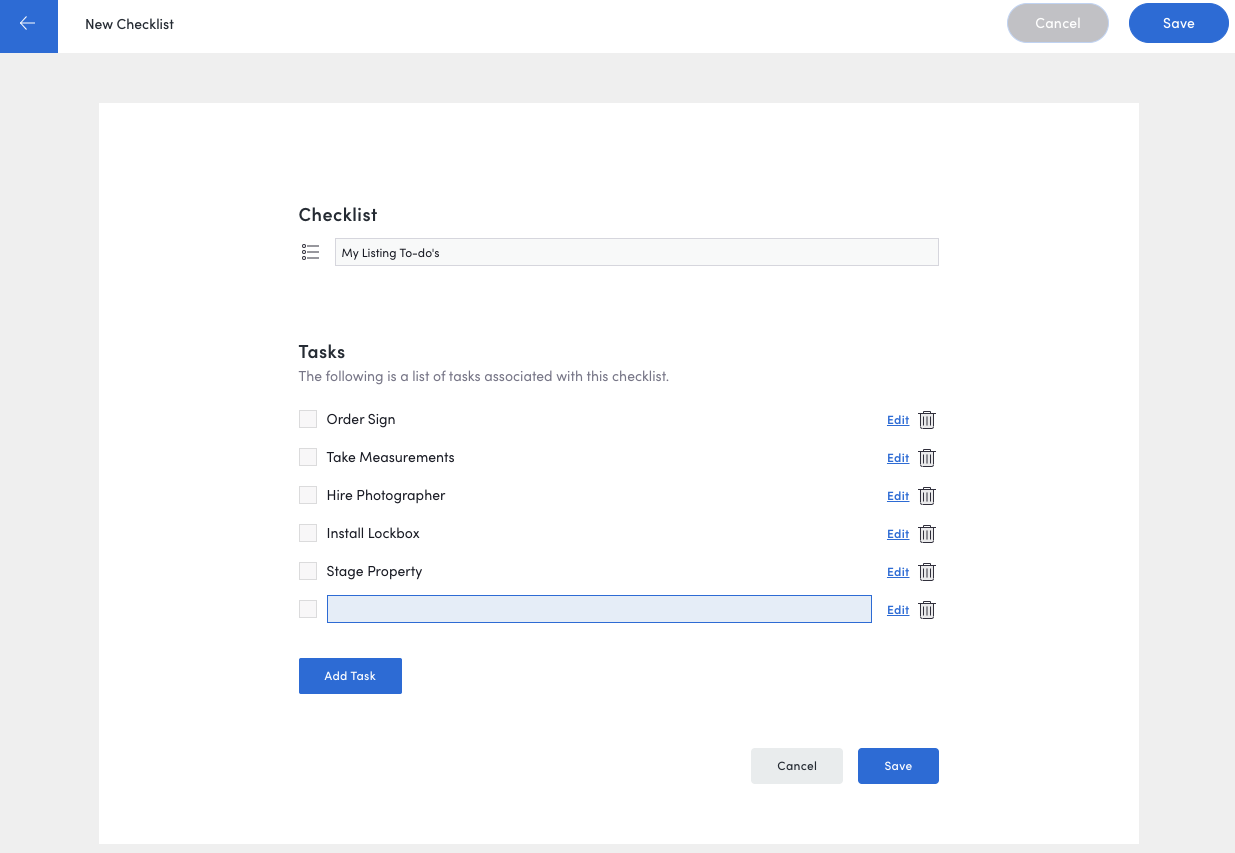
Task: Click the 'Hire Photographer' task label
Action: (x=386, y=495)
